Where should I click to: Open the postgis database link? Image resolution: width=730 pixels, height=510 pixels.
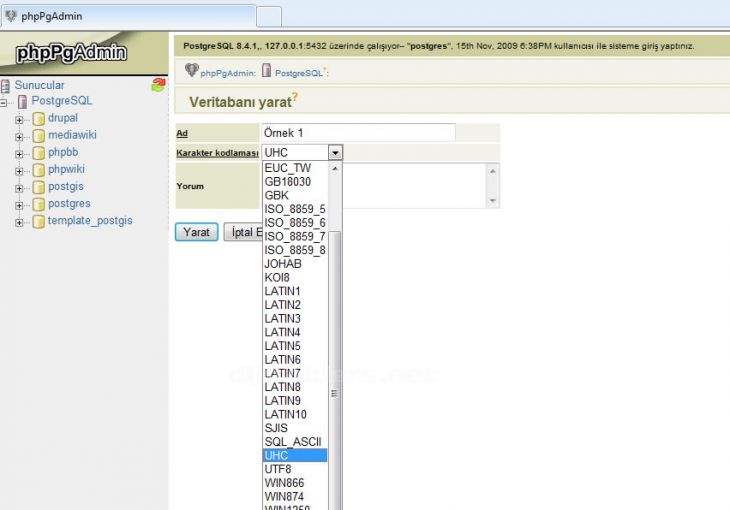(x=66, y=187)
